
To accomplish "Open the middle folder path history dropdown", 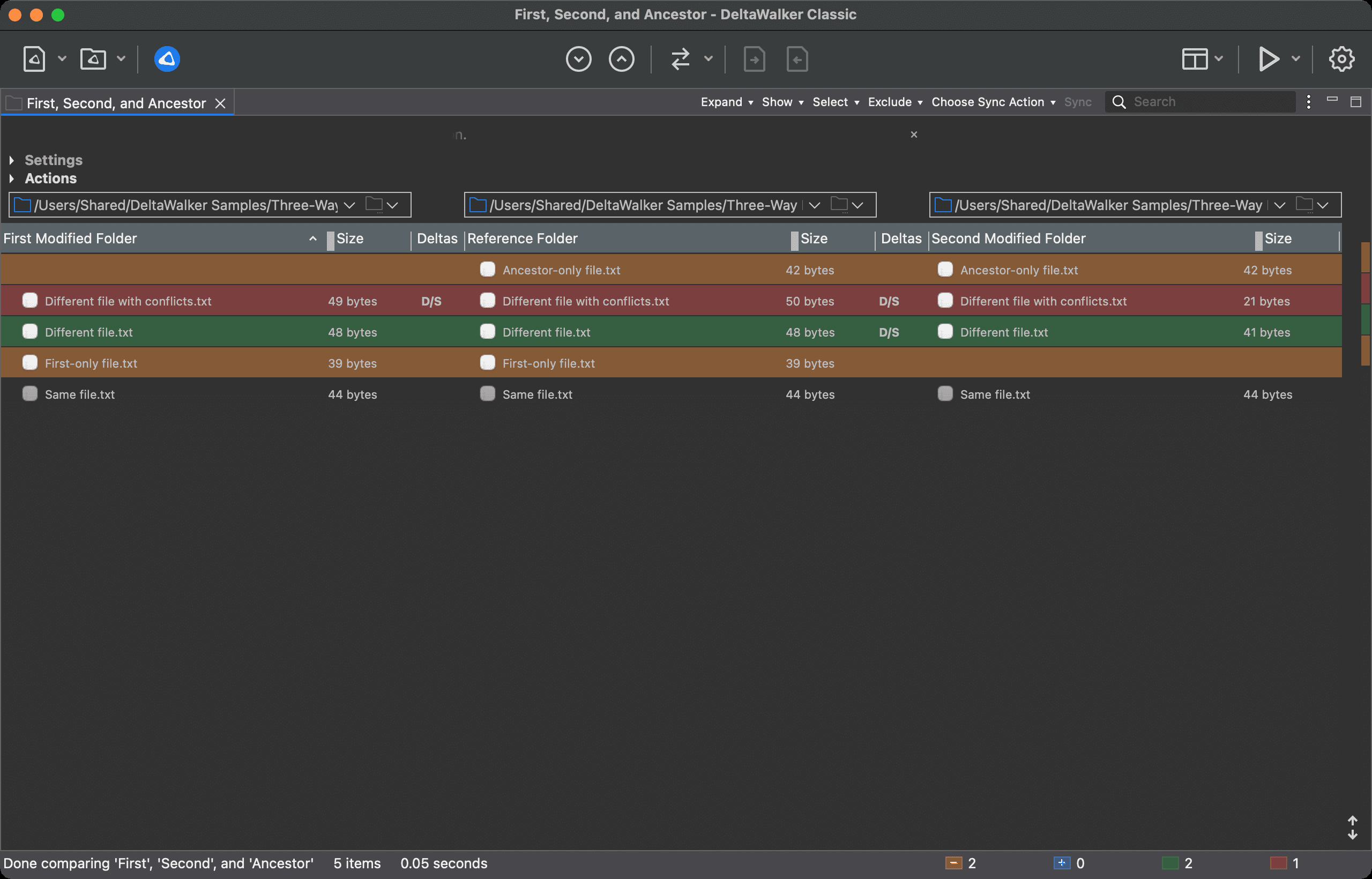I will point(815,205).
